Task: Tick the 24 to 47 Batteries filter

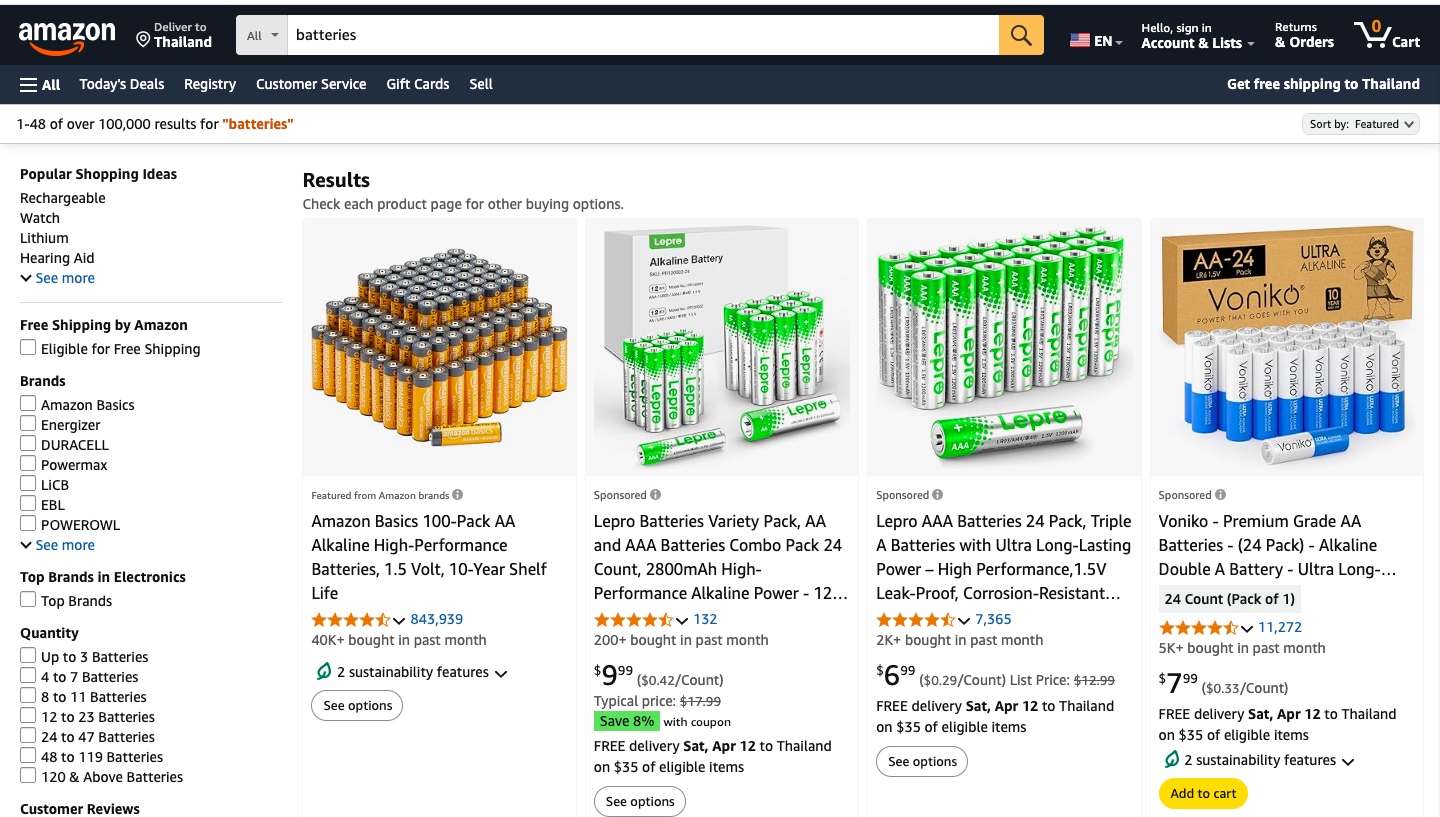Action: pyautogui.click(x=28, y=736)
